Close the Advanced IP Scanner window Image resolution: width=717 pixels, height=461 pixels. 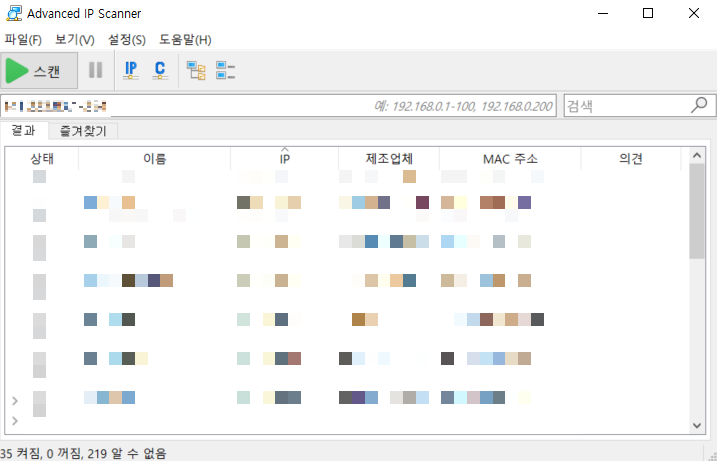coord(694,13)
